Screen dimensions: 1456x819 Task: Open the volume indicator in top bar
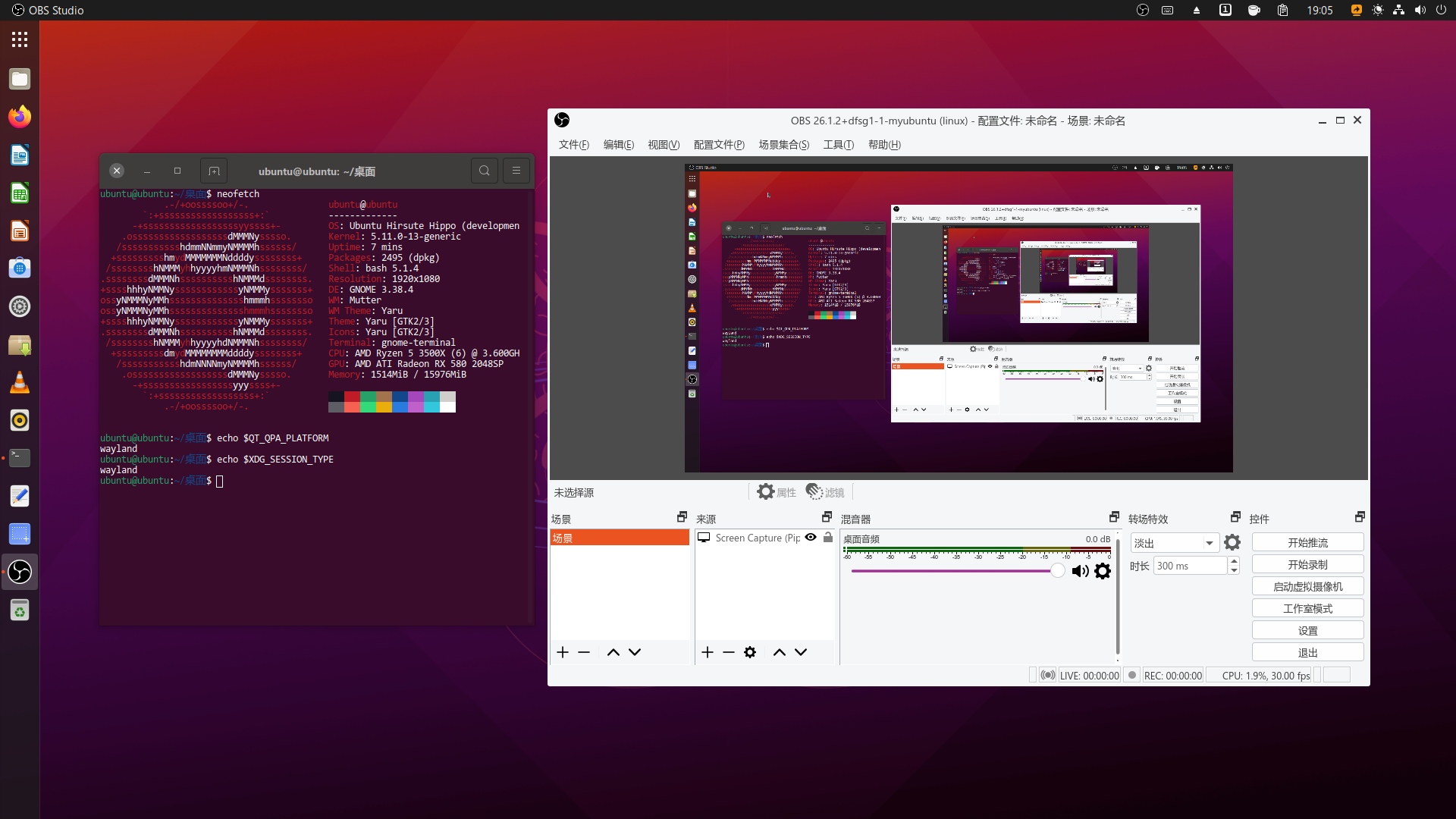1420,10
